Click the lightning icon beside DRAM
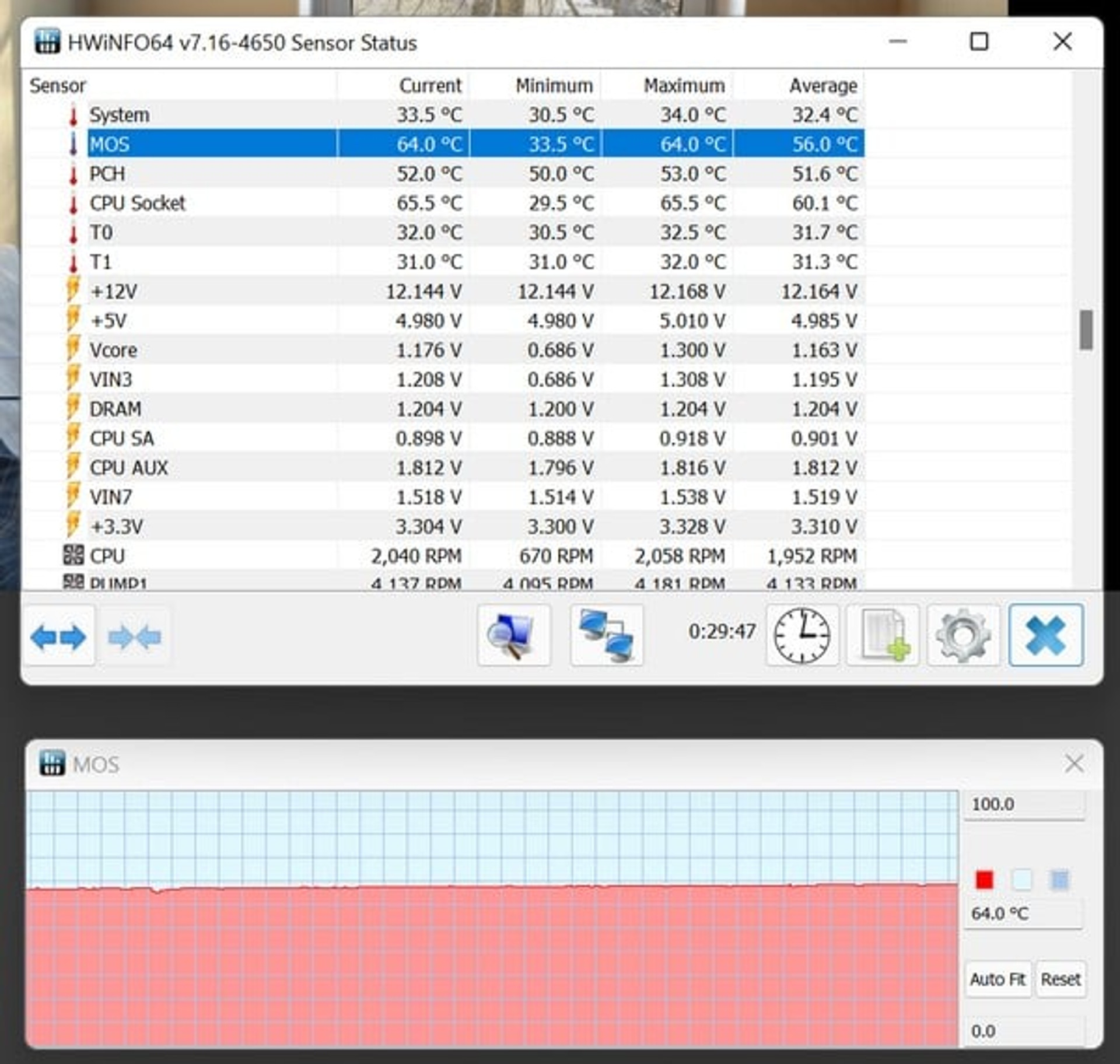The height and width of the screenshot is (1064, 1120). pos(73,407)
